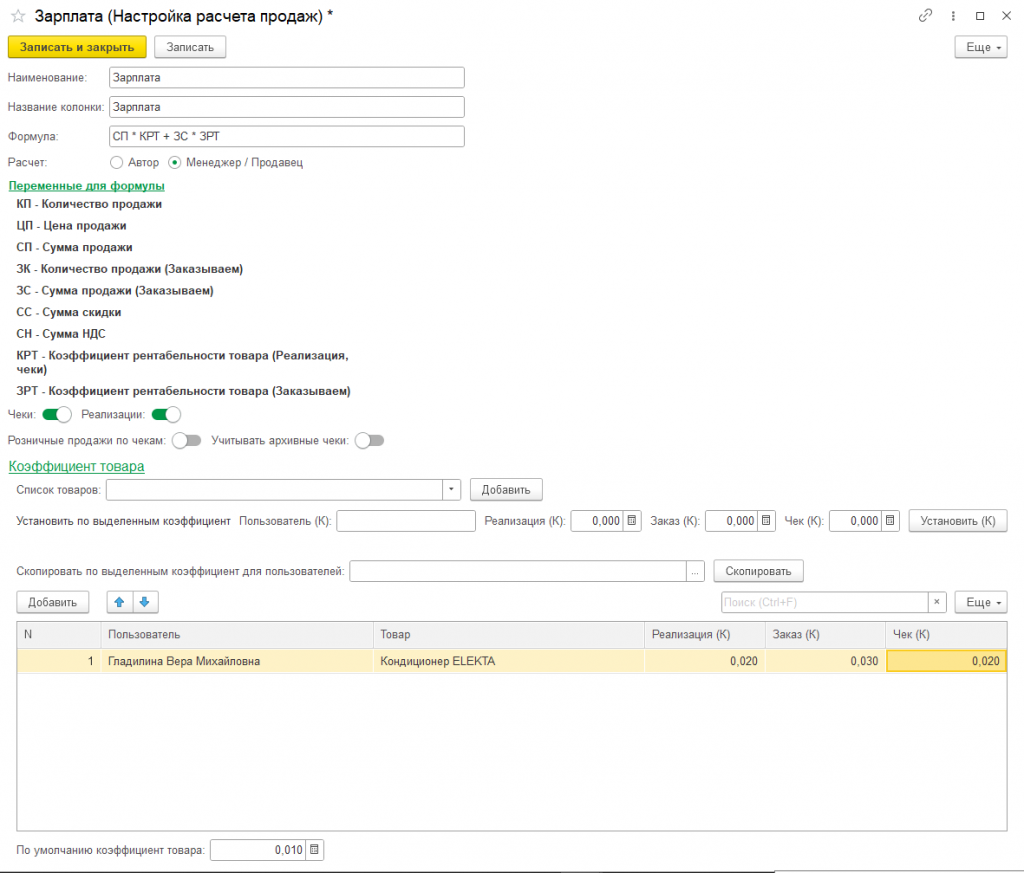Sort by Товар column header
The height and width of the screenshot is (873, 1024).
(x=509, y=635)
